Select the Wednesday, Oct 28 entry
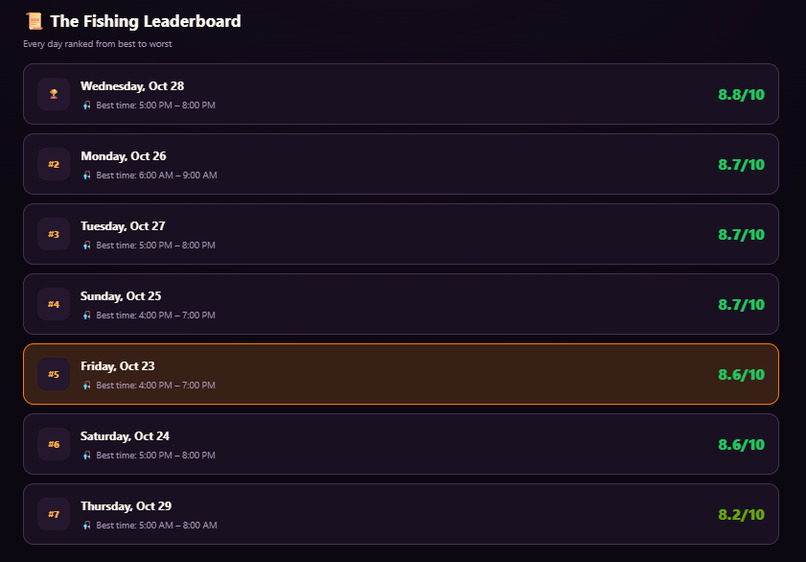Viewport: 806px width, 562px height. point(401,94)
